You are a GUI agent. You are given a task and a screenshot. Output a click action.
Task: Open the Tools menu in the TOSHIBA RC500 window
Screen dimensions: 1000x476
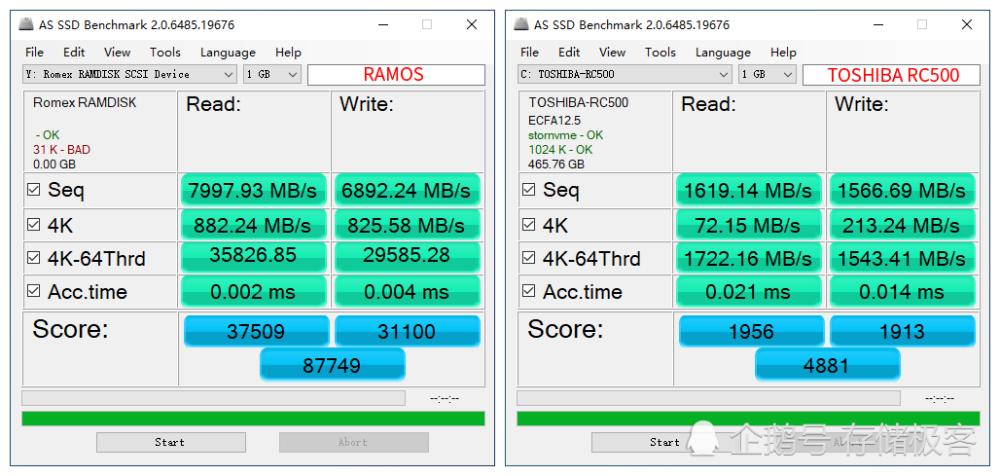pos(660,52)
